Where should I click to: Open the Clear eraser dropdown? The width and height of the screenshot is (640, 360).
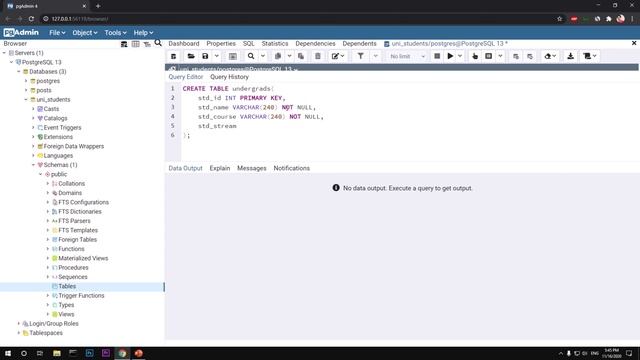tap(550, 56)
